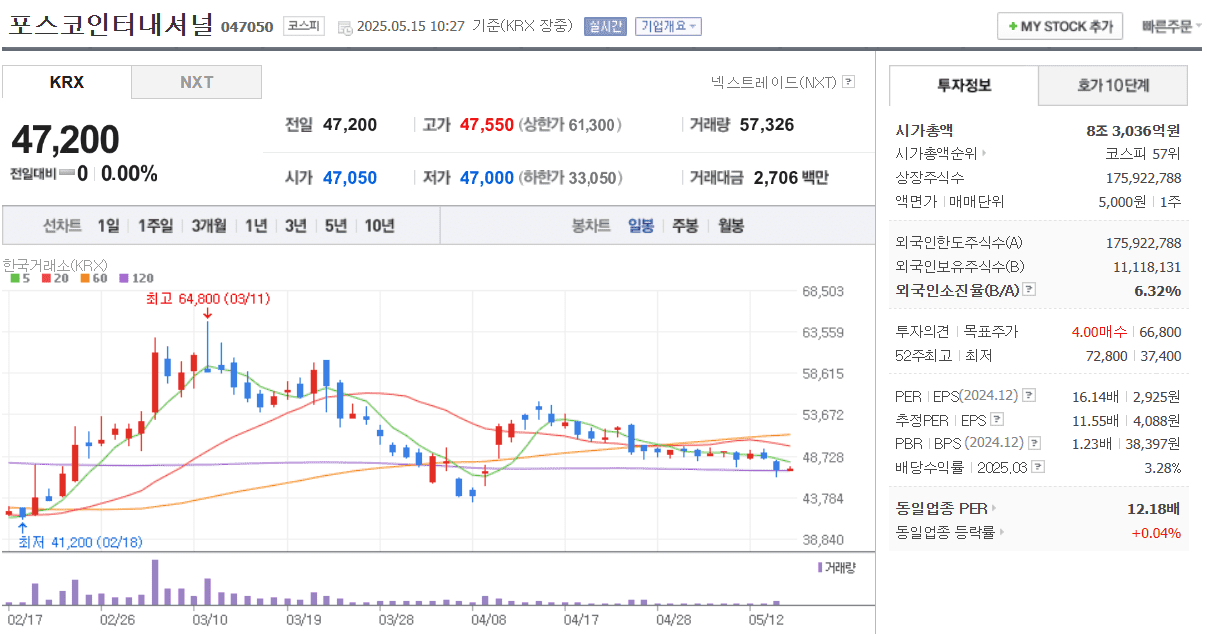Open the 기업개요 dropdown
The image size is (1207, 634).
click(x=670, y=26)
